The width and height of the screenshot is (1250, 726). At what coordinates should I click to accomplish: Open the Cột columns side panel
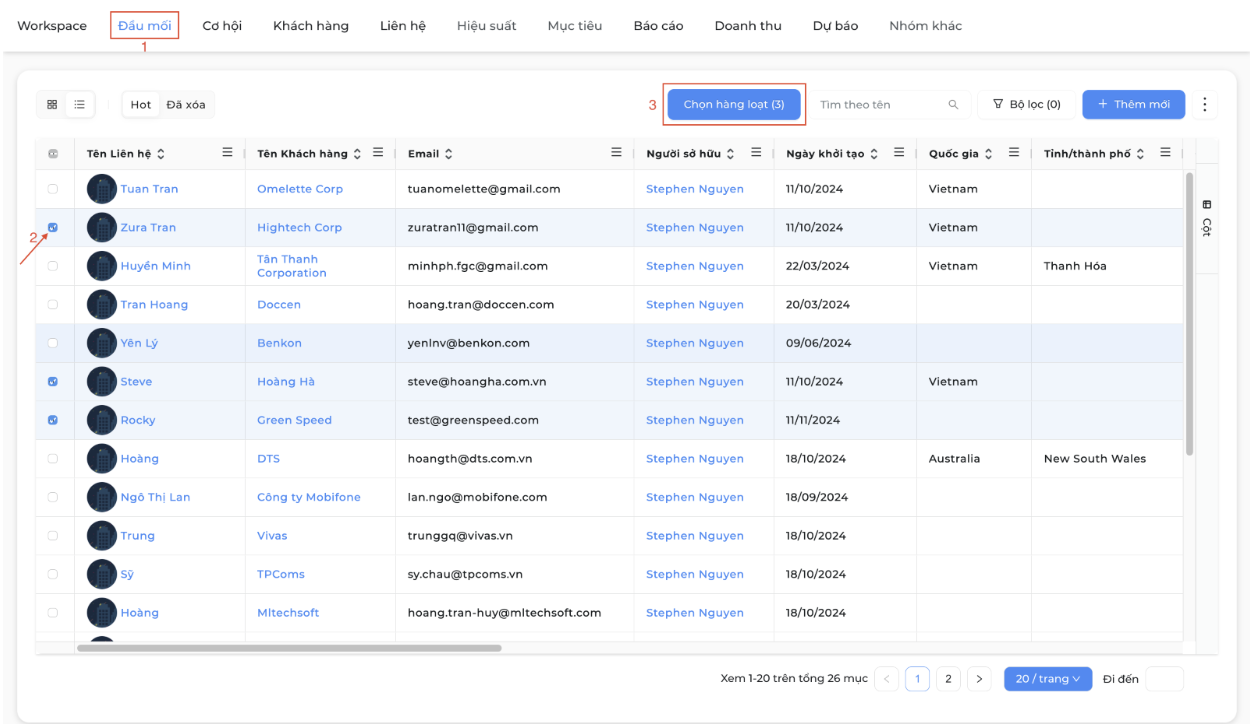(1206, 219)
